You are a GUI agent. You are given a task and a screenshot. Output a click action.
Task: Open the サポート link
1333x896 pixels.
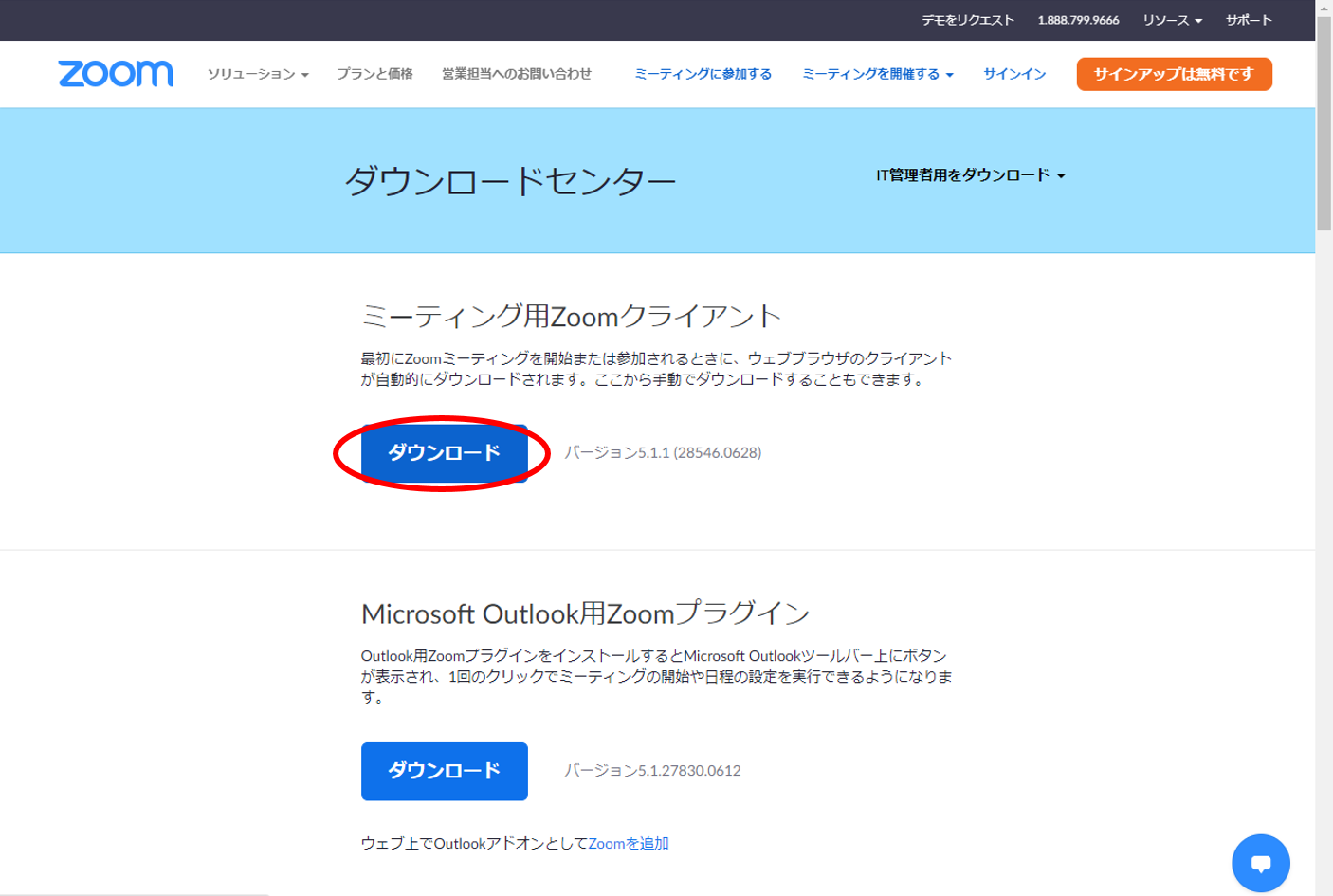coord(1249,20)
